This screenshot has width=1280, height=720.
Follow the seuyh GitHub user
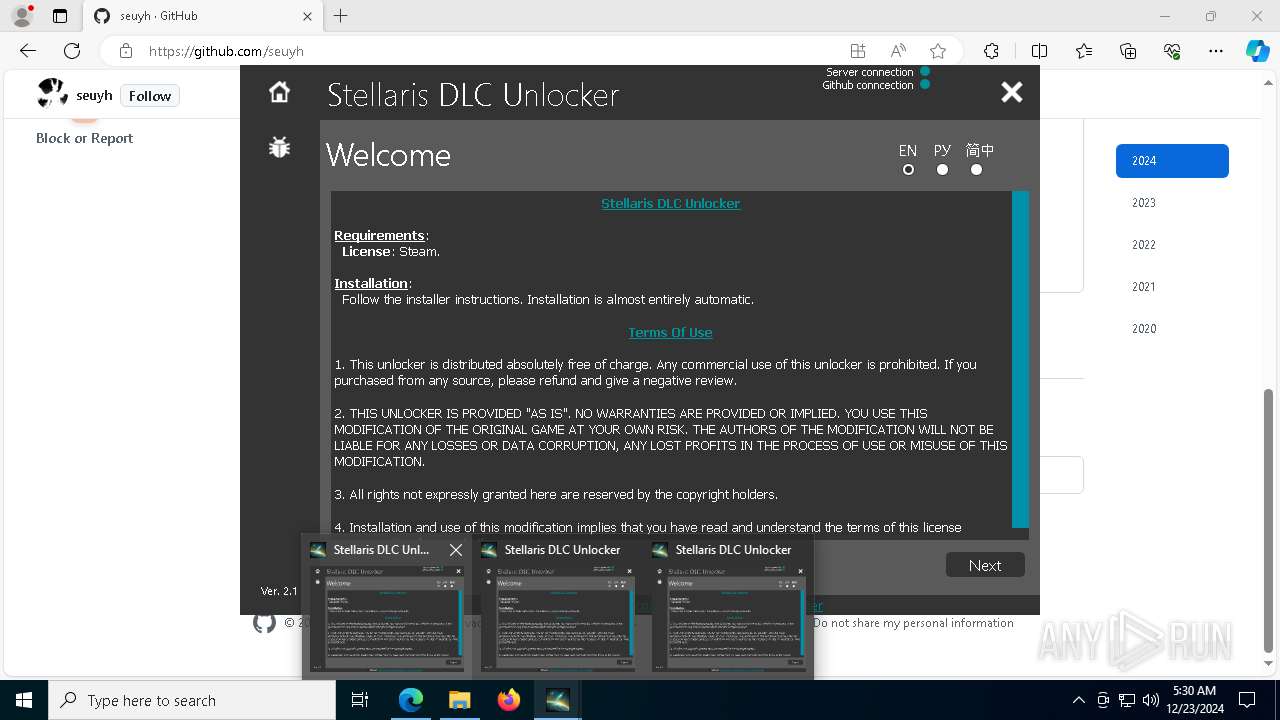click(150, 96)
